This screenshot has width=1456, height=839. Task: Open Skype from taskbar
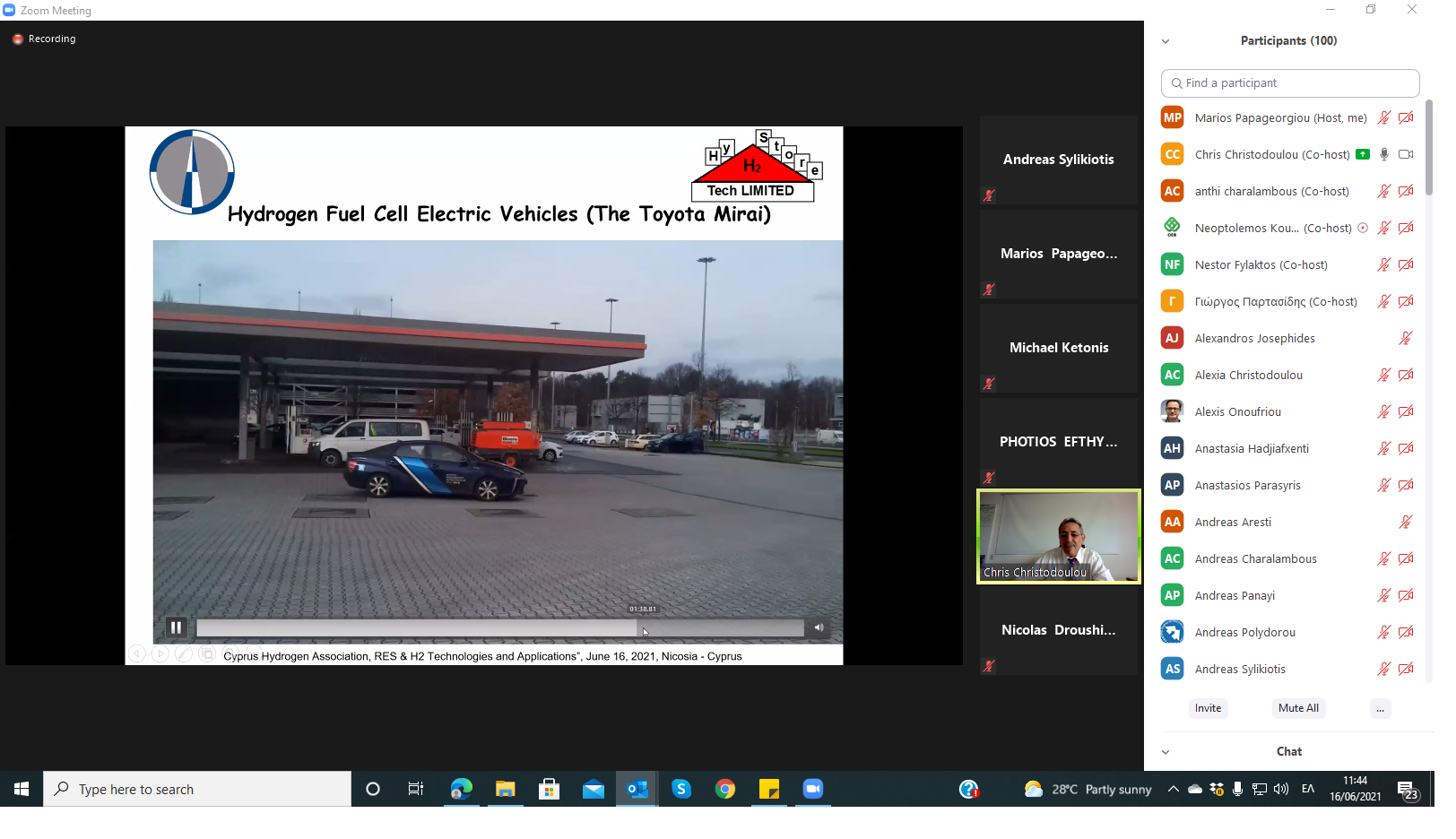(x=681, y=789)
